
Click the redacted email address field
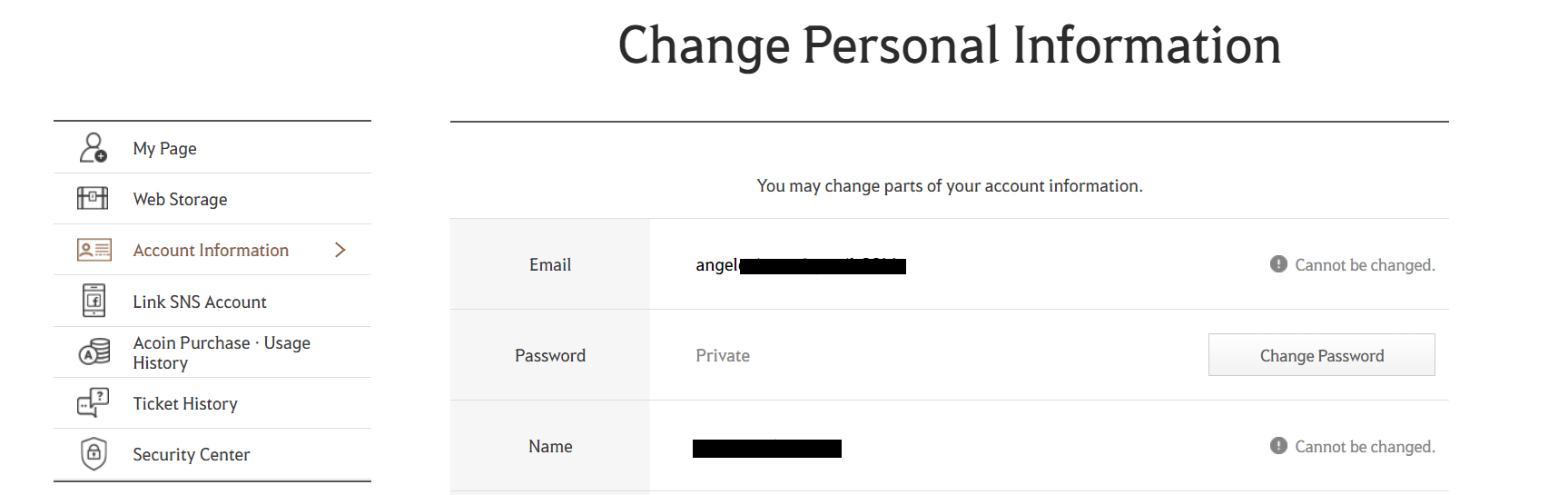801,265
